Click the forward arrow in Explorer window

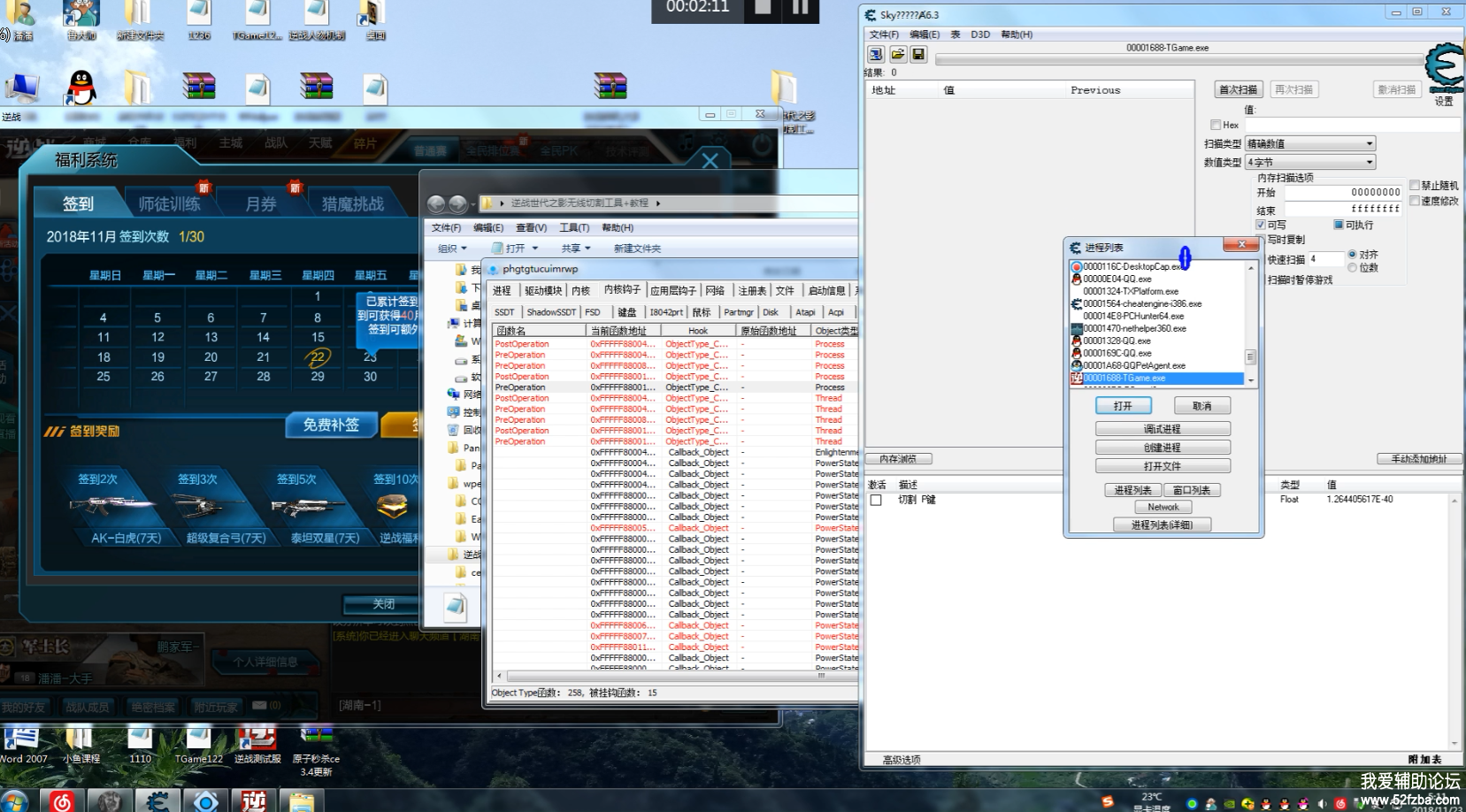point(457,203)
